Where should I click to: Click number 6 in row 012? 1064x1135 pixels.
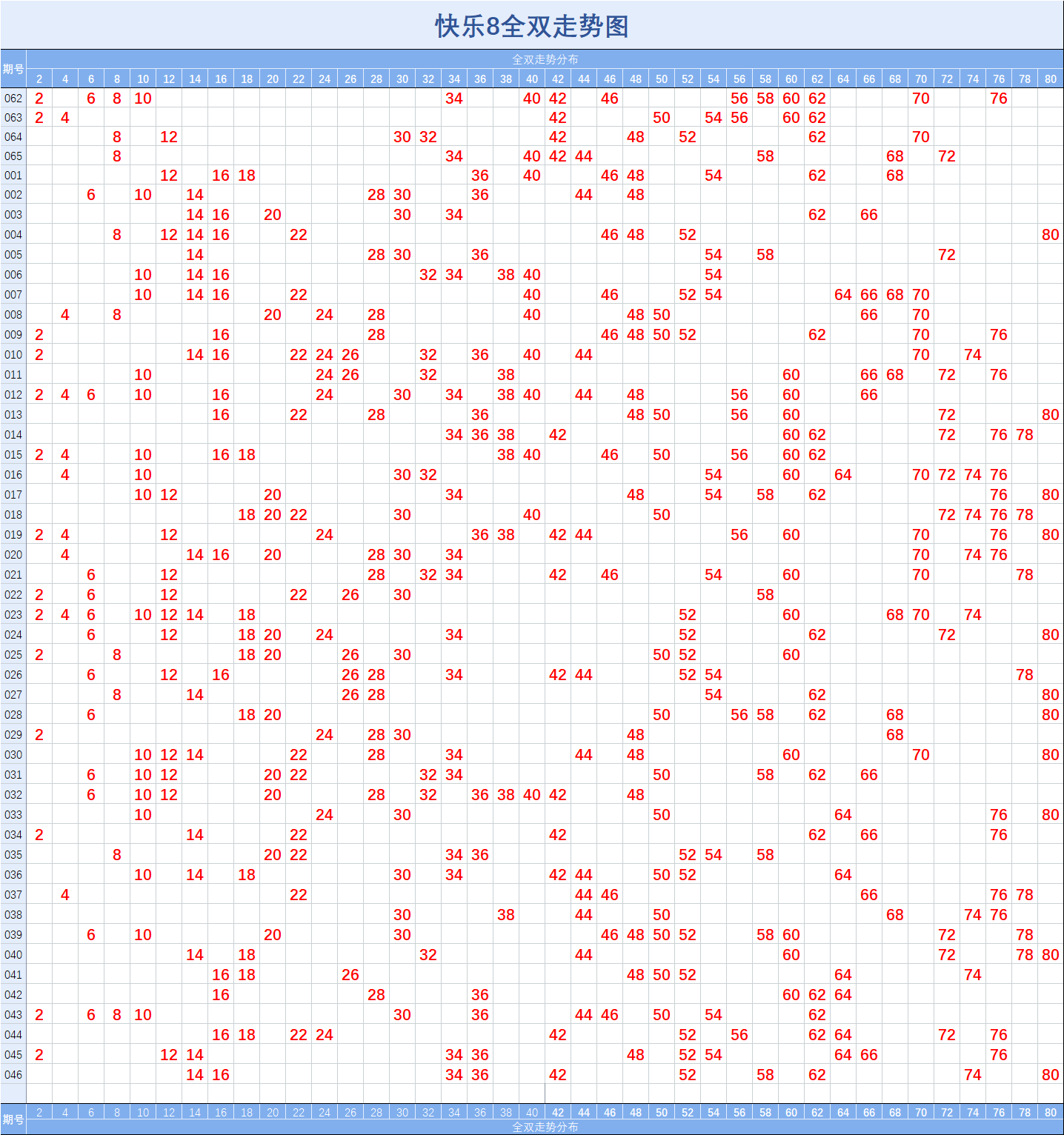pos(91,395)
